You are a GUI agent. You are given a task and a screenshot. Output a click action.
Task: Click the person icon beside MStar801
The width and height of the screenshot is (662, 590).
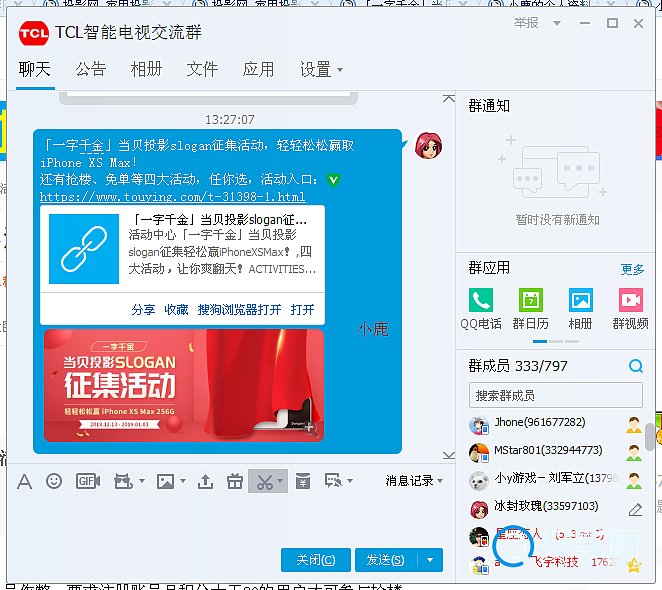coord(634,453)
